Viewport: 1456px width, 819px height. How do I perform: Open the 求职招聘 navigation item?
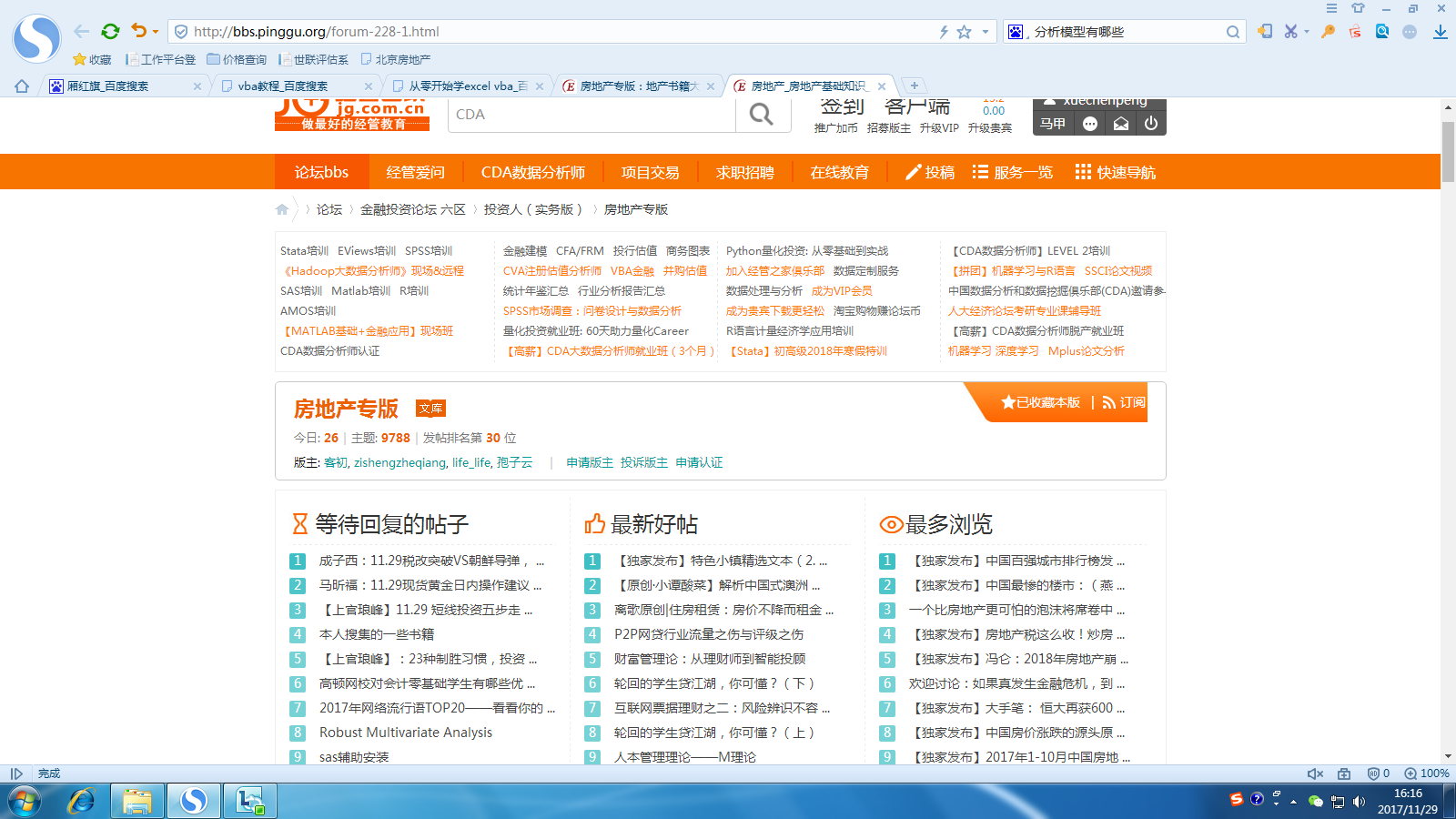click(745, 172)
